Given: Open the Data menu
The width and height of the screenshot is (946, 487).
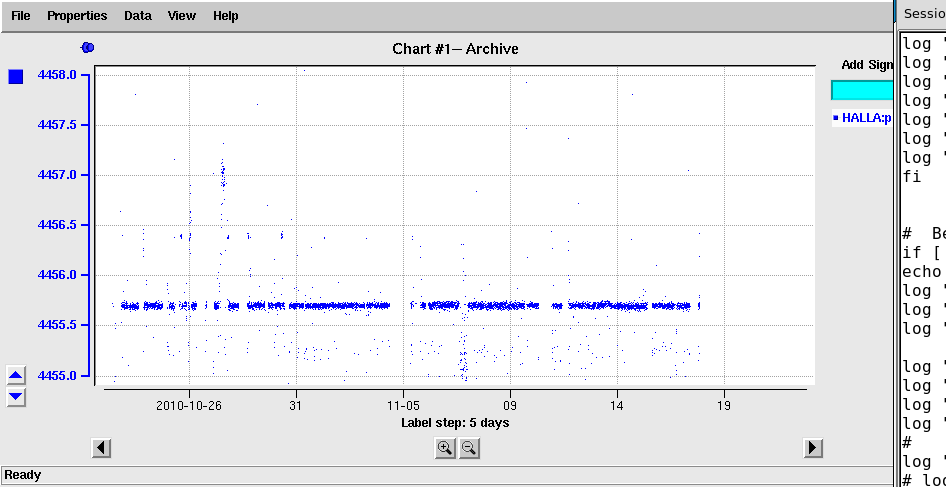Looking at the screenshot, I should pyautogui.click(x=138, y=16).
